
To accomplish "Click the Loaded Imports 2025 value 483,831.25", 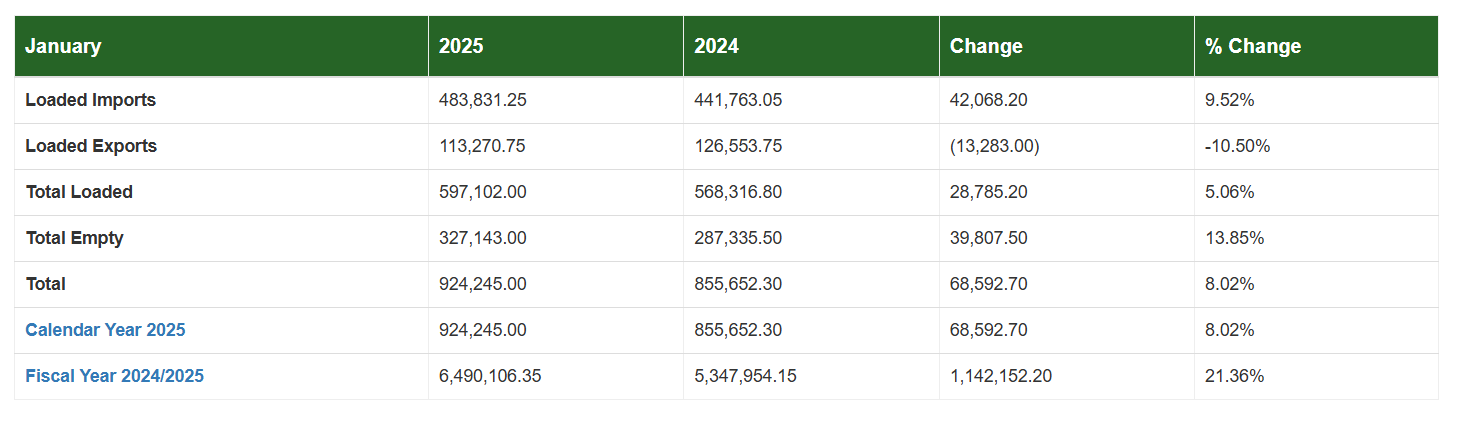I will coord(482,100).
